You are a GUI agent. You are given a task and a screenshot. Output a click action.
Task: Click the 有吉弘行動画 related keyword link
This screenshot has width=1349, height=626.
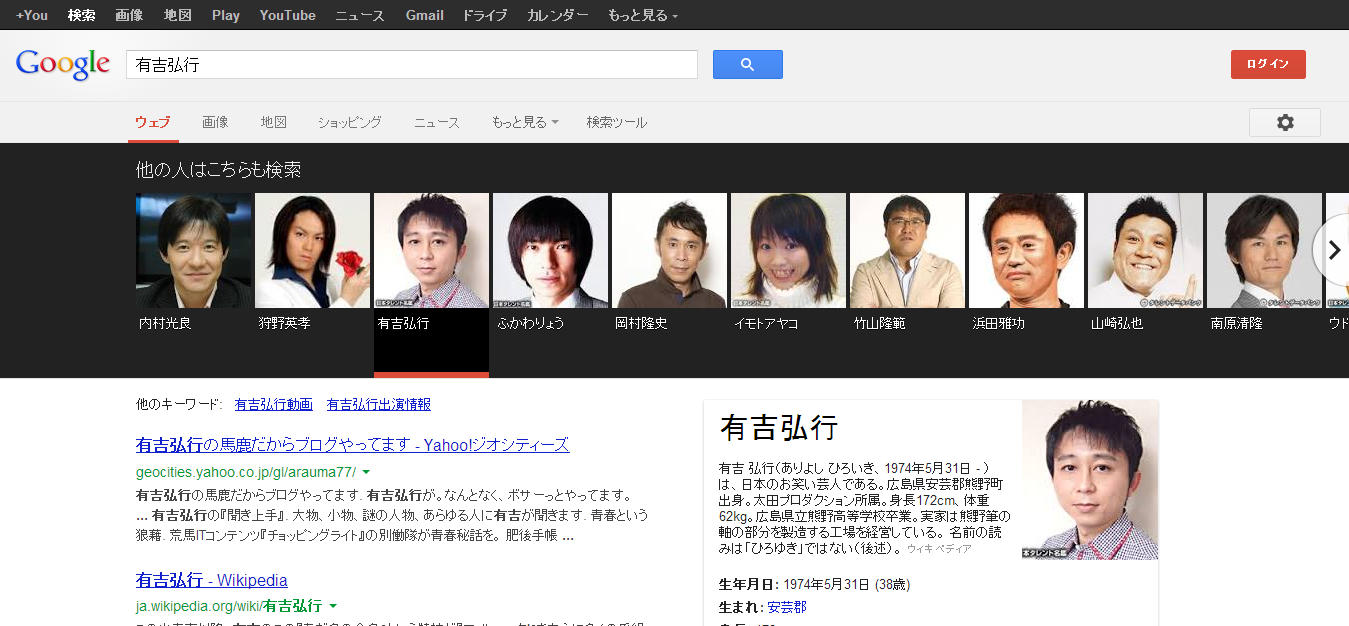point(273,404)
